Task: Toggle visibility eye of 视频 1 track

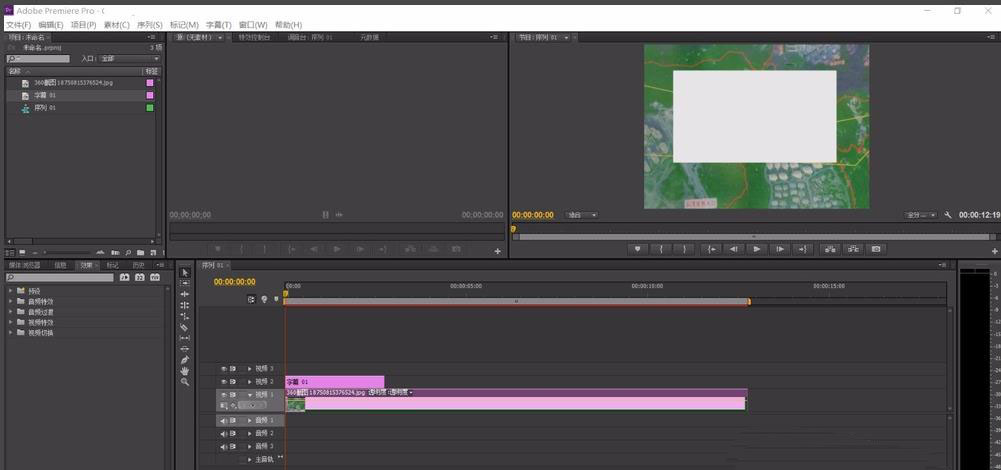Action: [x=224, y=395]
